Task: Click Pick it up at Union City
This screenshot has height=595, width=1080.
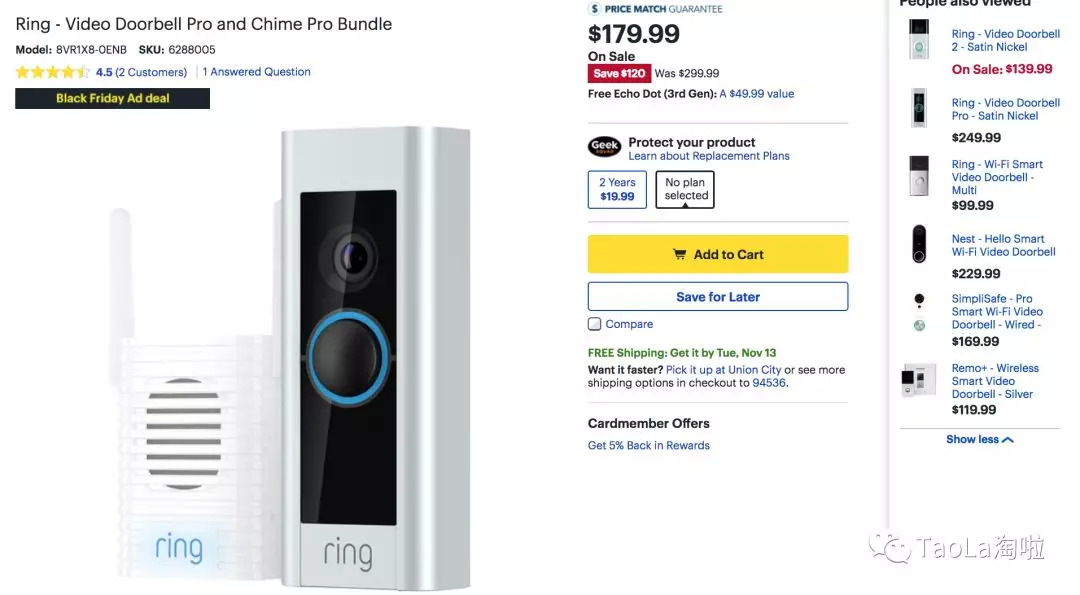Action: tap(723, 370)
